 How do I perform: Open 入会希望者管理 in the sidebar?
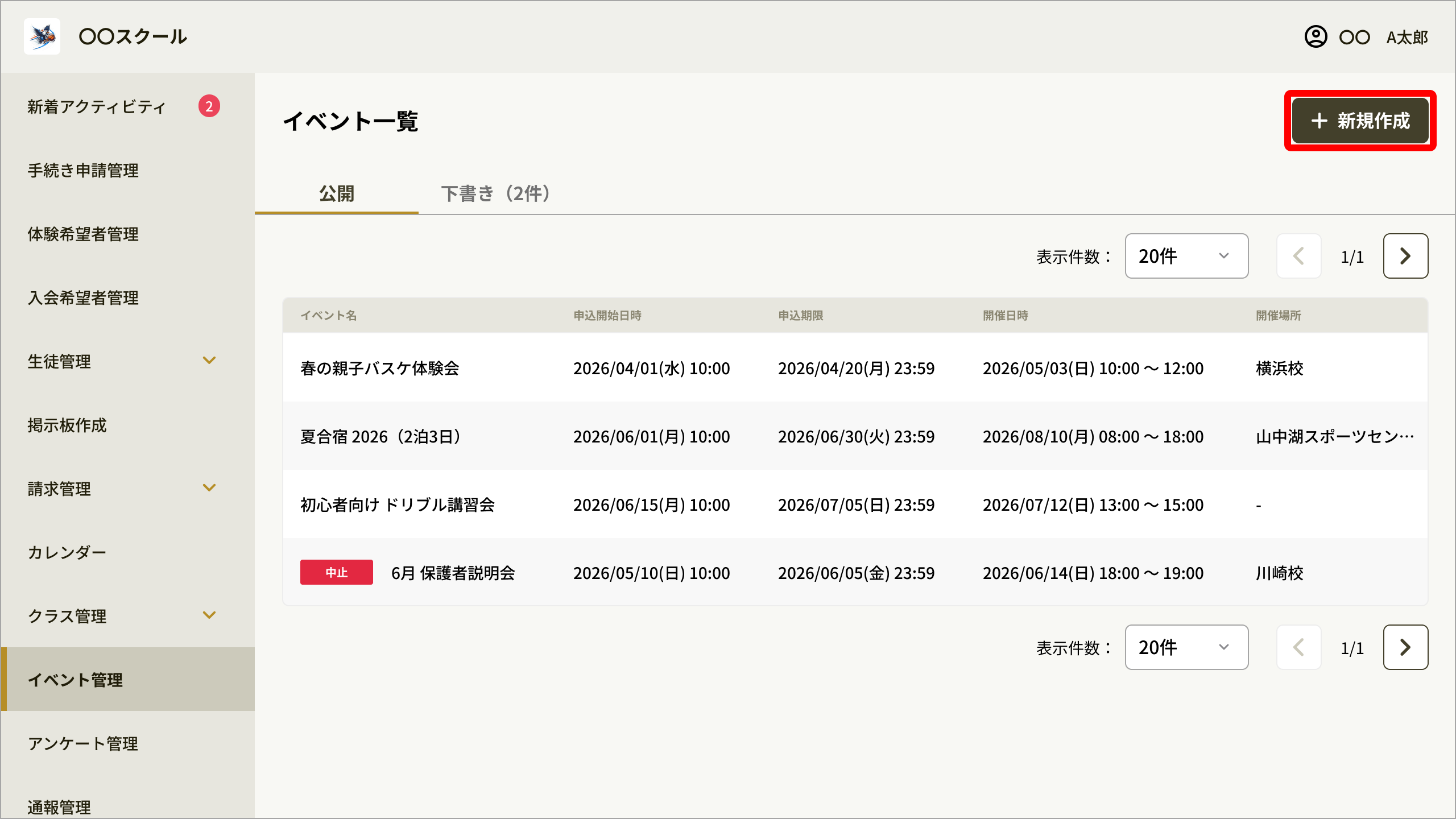click(128, 297)
